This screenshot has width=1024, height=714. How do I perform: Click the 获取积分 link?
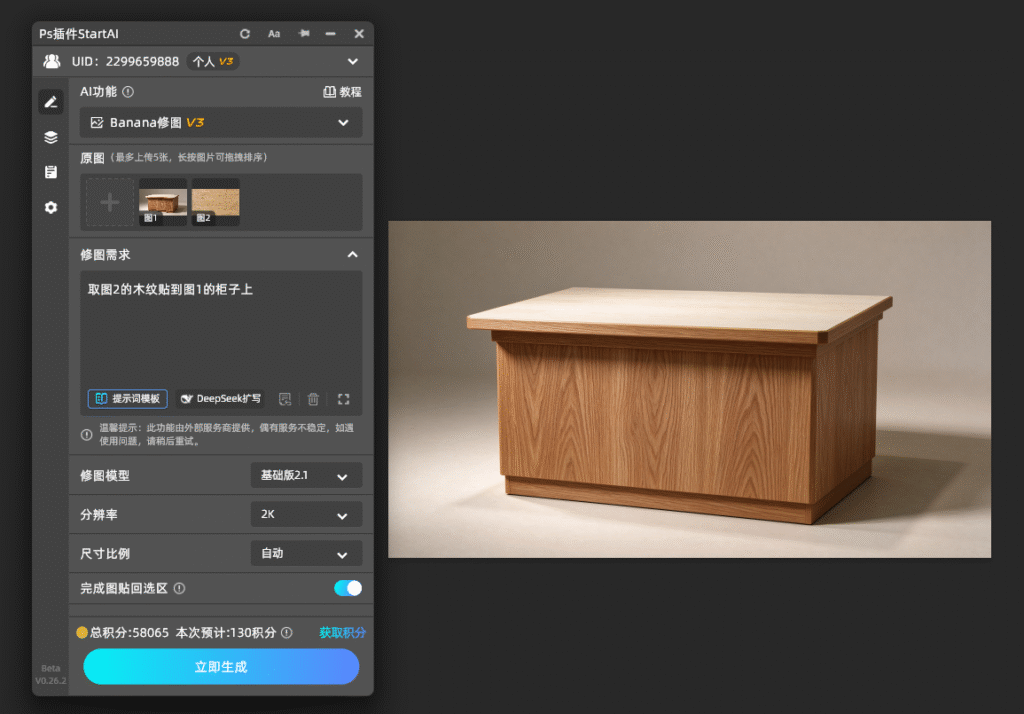[x=342, y=632]
